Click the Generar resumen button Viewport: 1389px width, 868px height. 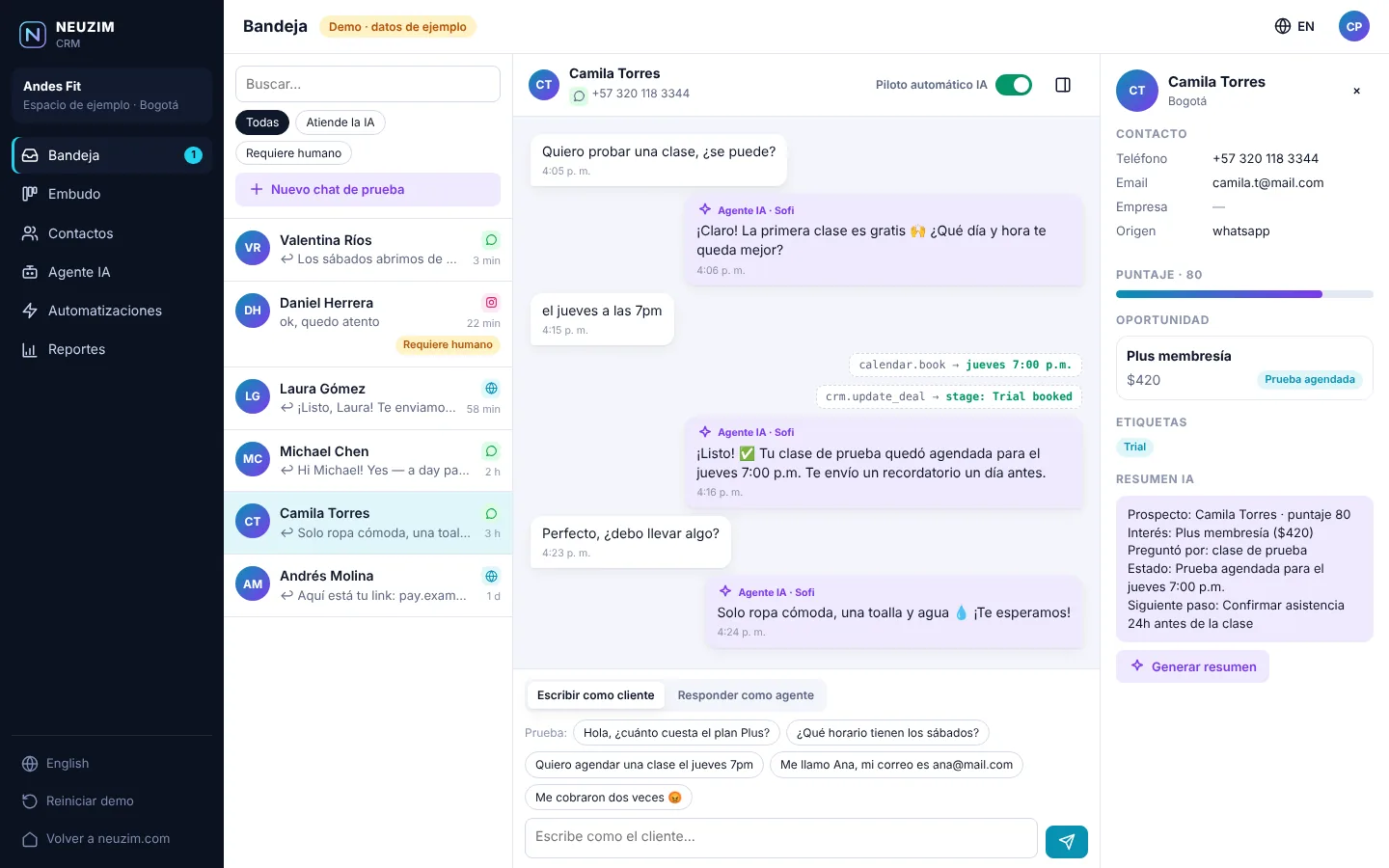[1192, 666]
